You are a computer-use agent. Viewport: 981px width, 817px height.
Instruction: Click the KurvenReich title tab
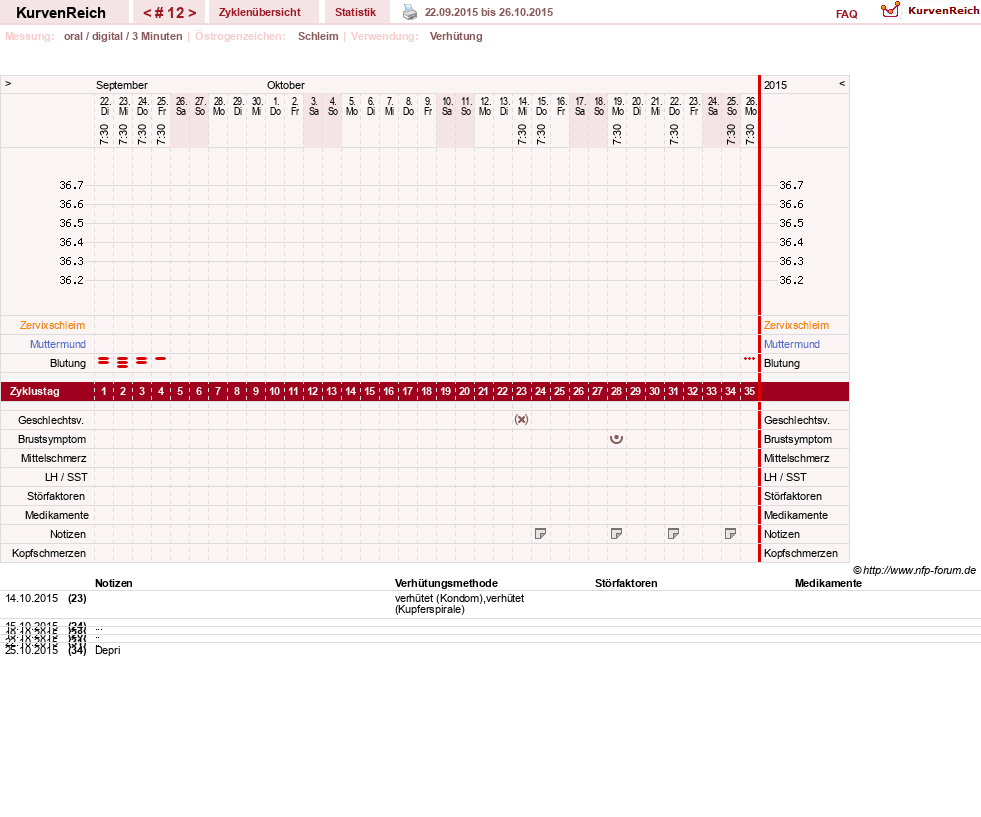click(x=61, y=12)
